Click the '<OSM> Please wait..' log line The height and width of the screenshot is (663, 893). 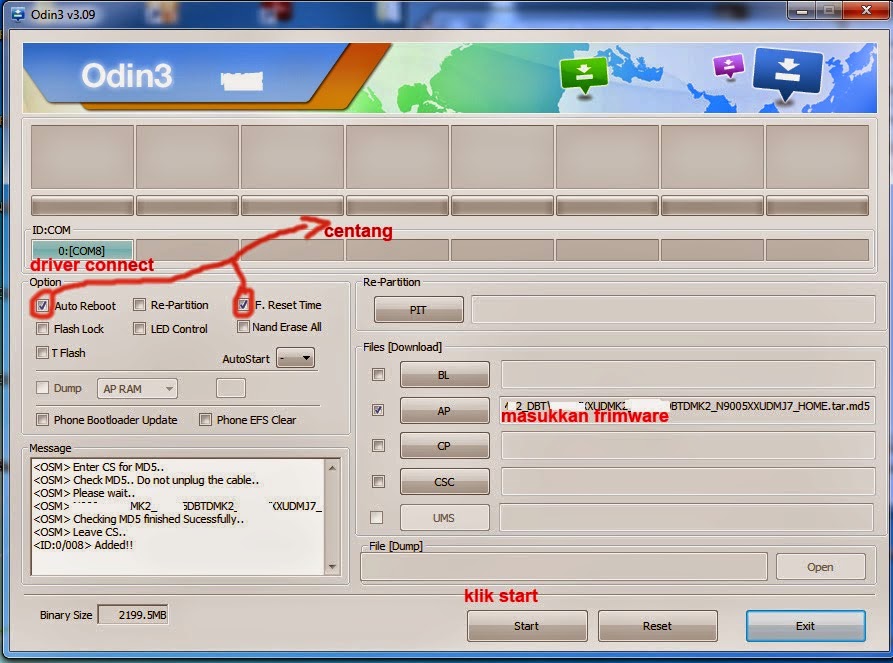click(84, 493)
